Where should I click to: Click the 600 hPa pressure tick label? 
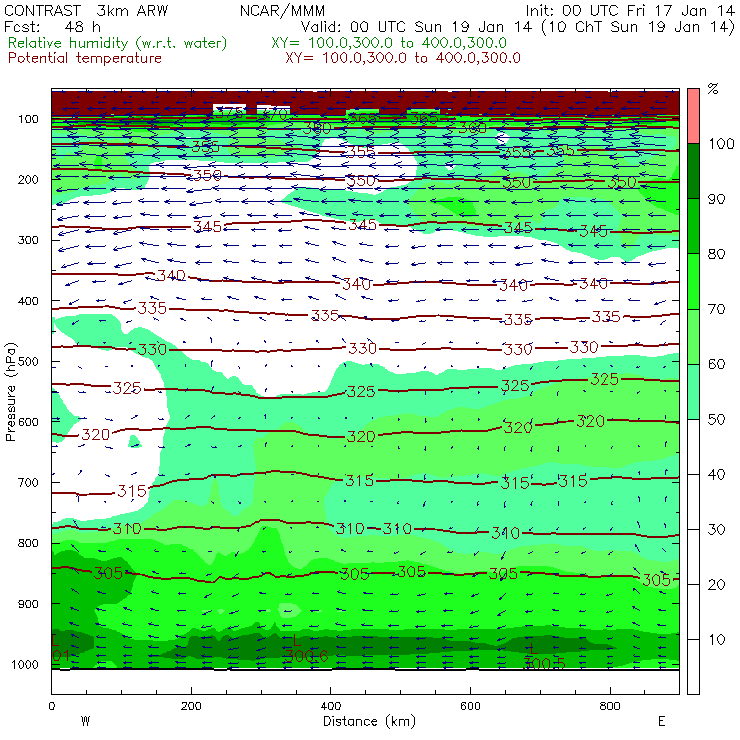(28, 422)
